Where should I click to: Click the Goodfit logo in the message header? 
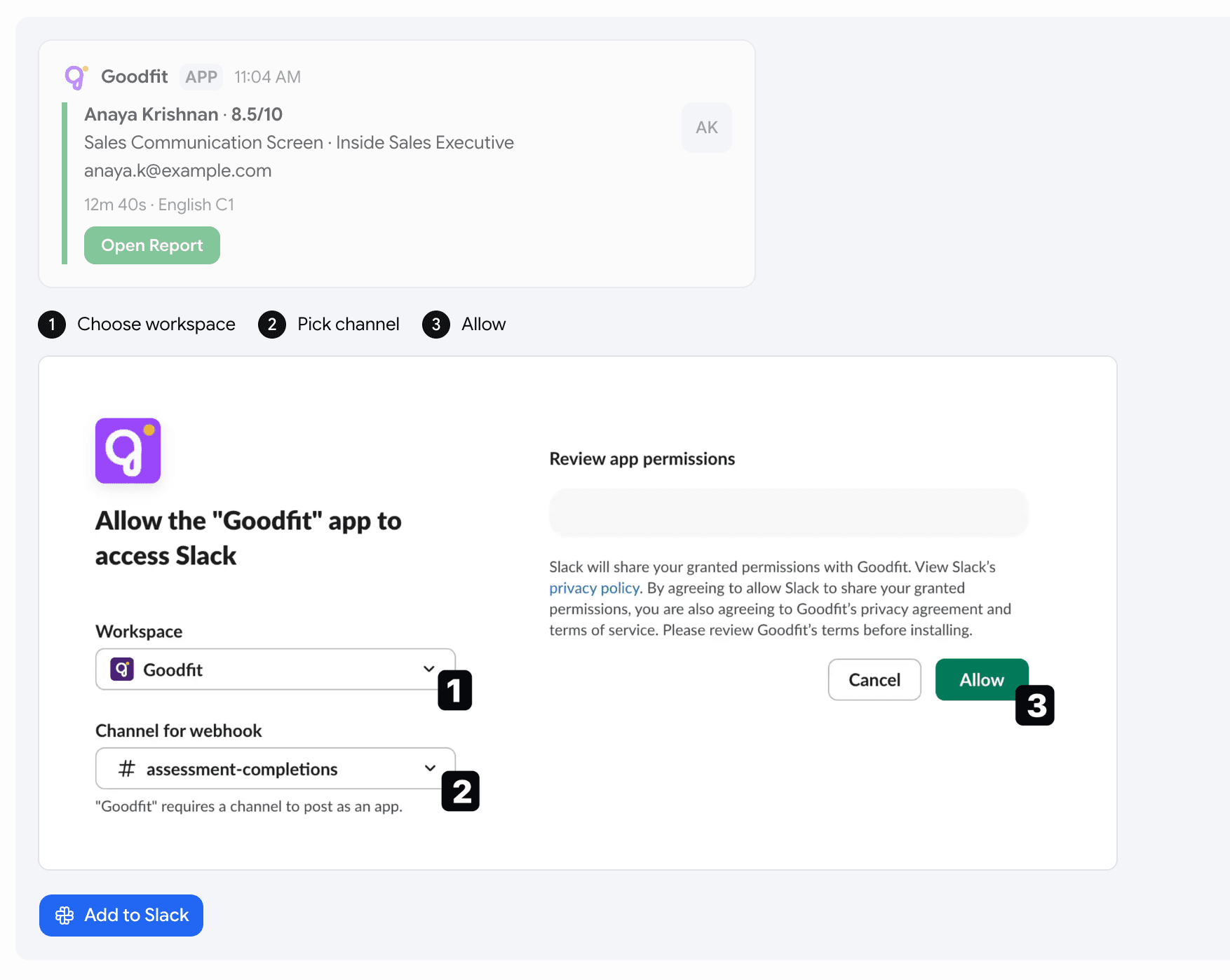point(76,77)
